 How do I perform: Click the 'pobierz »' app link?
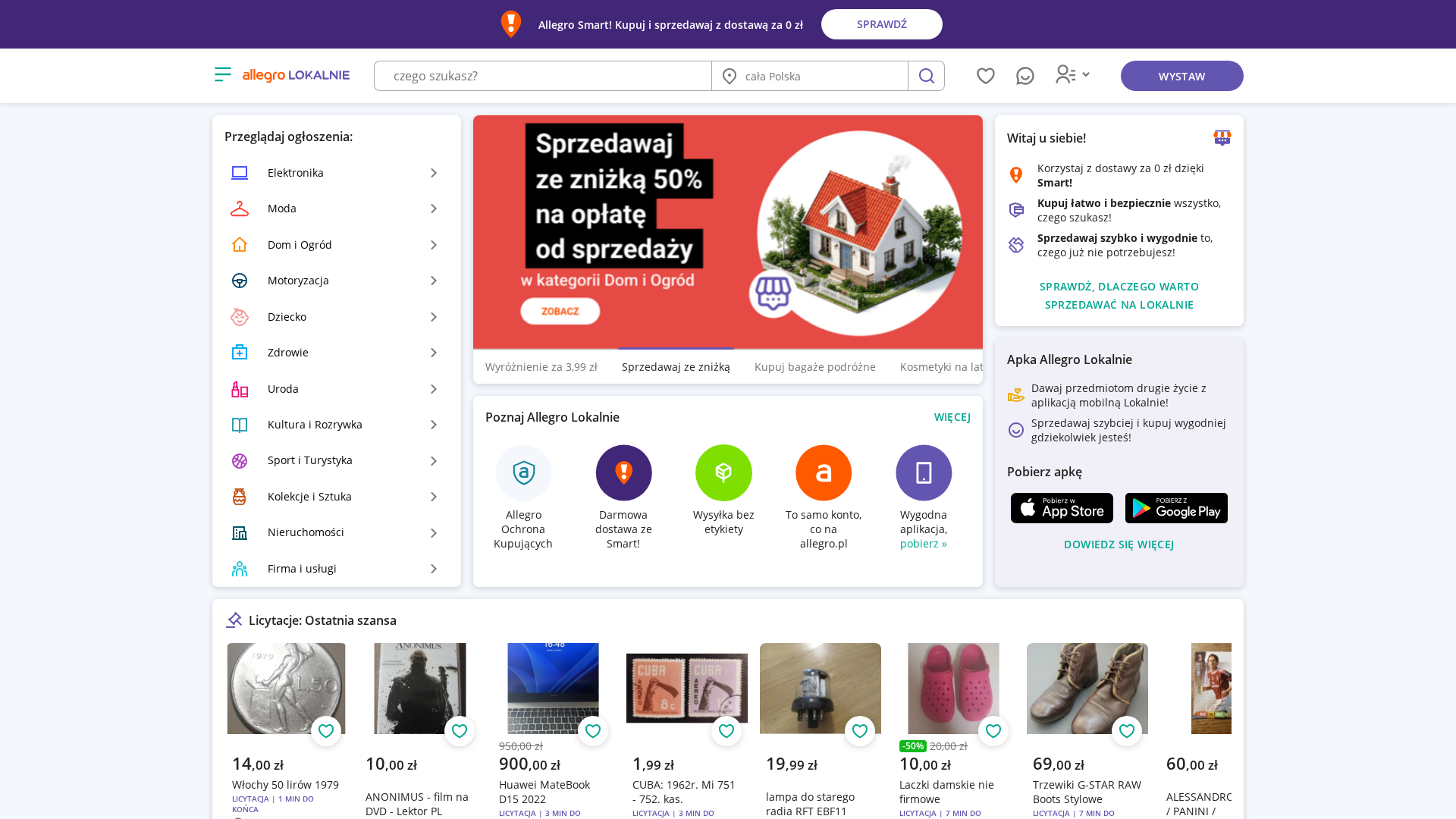pos(923,544)
